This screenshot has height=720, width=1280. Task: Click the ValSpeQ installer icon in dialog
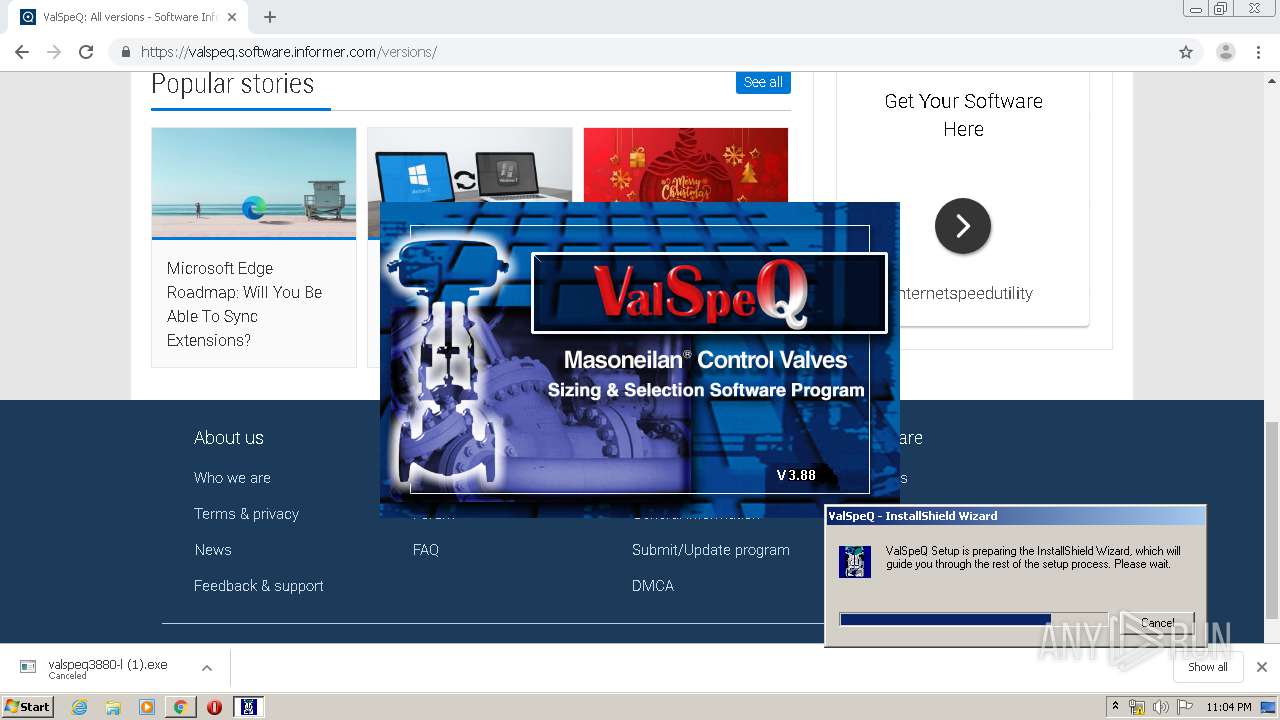coord(855,561)
